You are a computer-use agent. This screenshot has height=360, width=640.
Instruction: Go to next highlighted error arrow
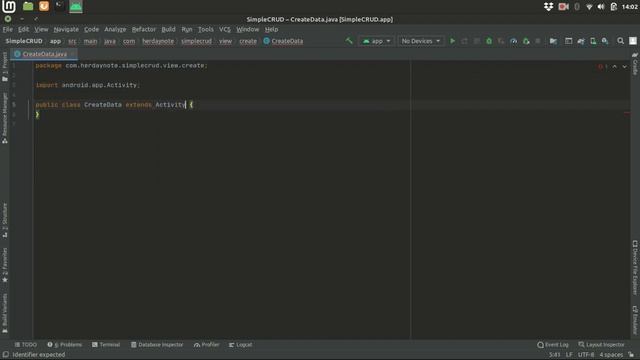[x=624, y=67]
